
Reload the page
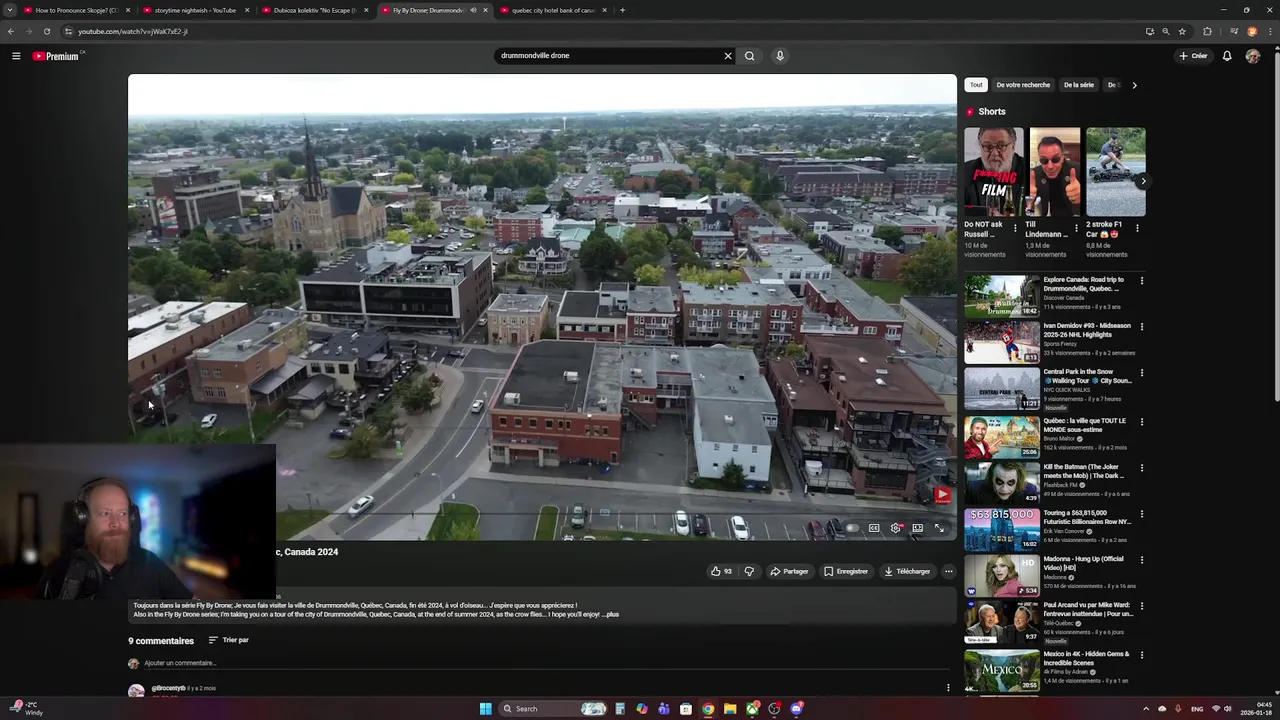tap(46, 31)
